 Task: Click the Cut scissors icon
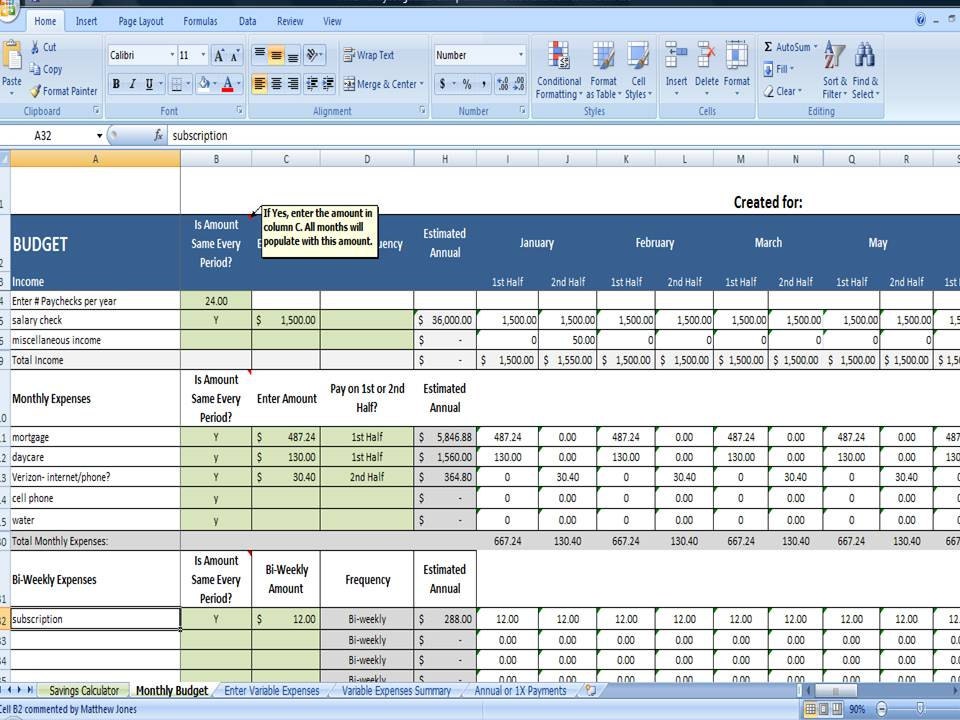point(35,47)
